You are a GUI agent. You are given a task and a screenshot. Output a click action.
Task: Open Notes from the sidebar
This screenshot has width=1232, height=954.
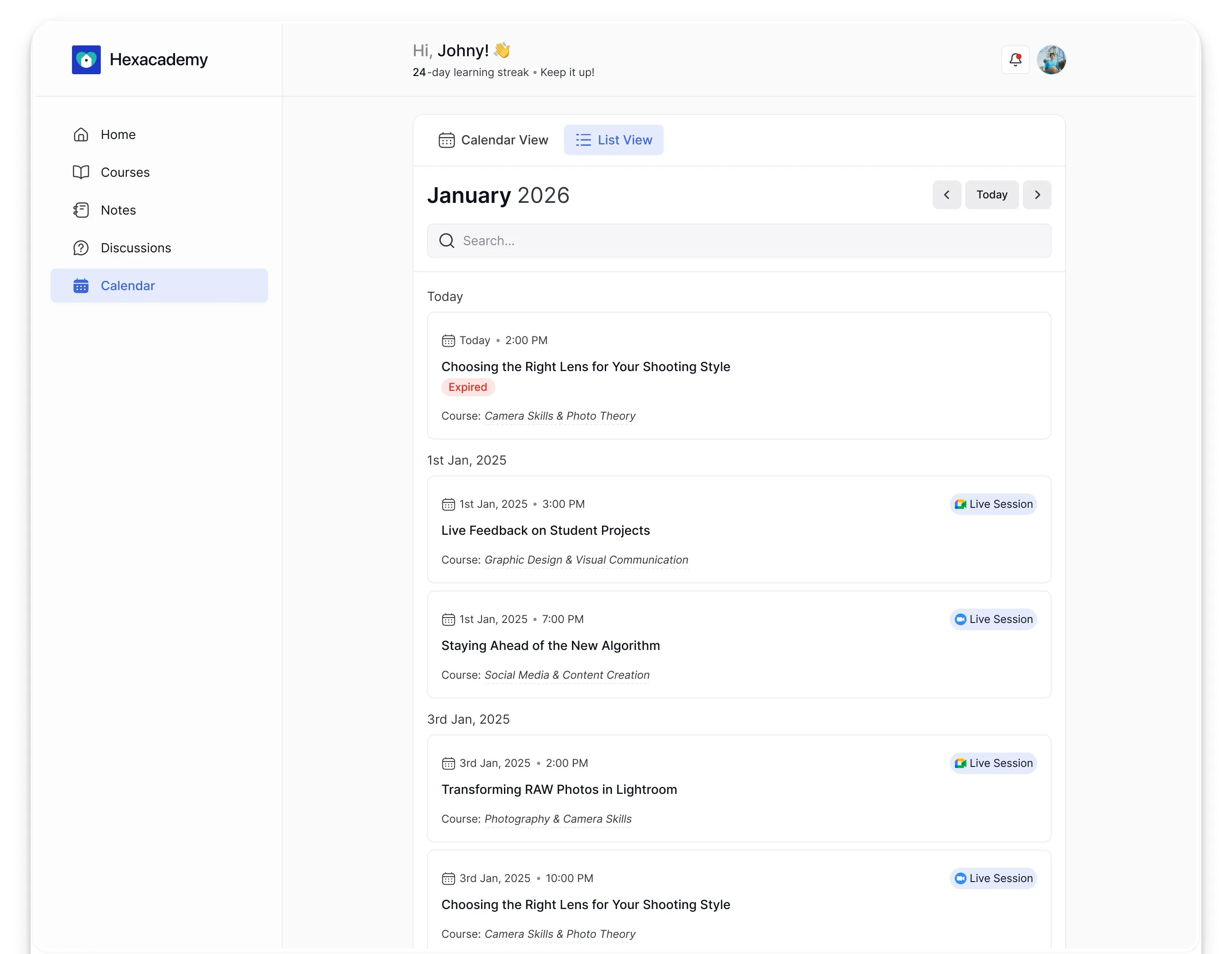(159, 211)
